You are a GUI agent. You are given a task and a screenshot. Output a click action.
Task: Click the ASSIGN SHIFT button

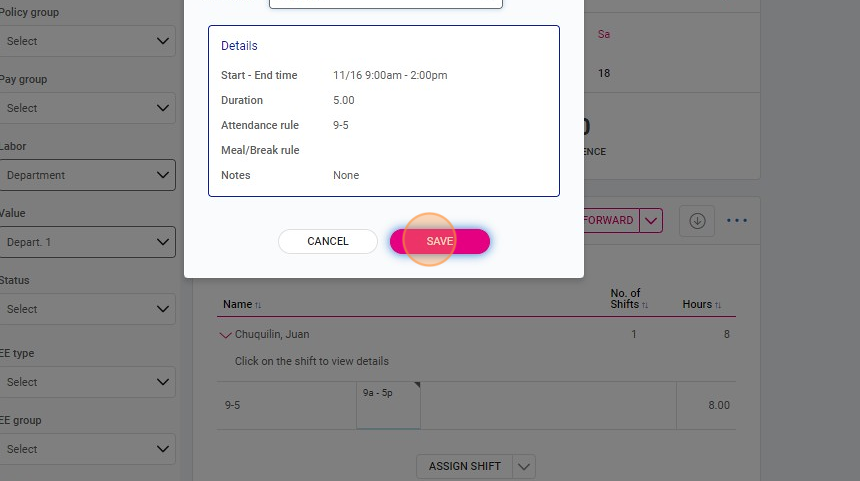pos(465,466)
